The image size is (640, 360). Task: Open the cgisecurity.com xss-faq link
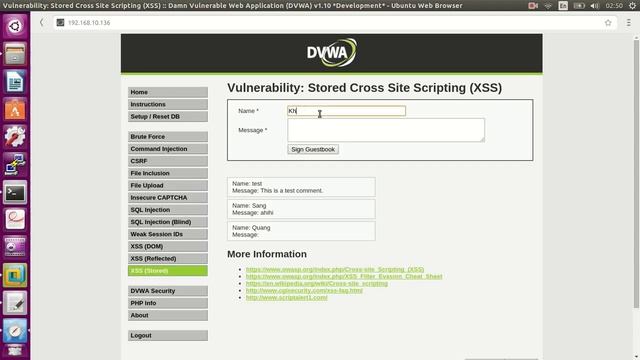[x=304, y=290]
